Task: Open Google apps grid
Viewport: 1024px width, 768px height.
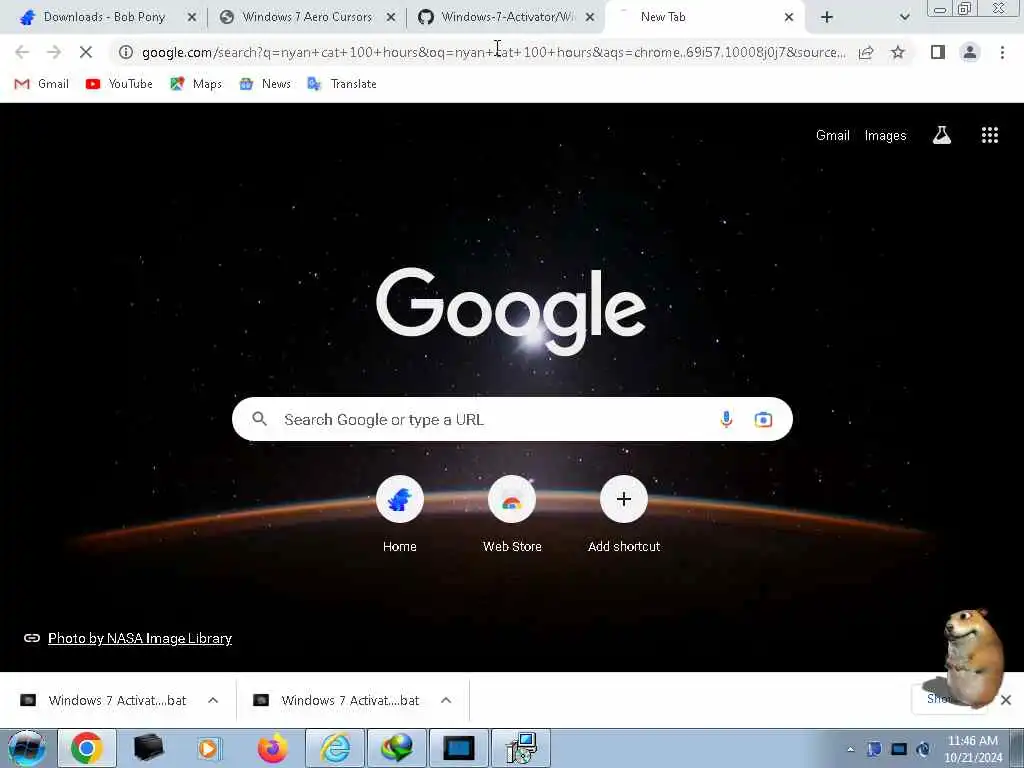Action: (x=989, y=135)
